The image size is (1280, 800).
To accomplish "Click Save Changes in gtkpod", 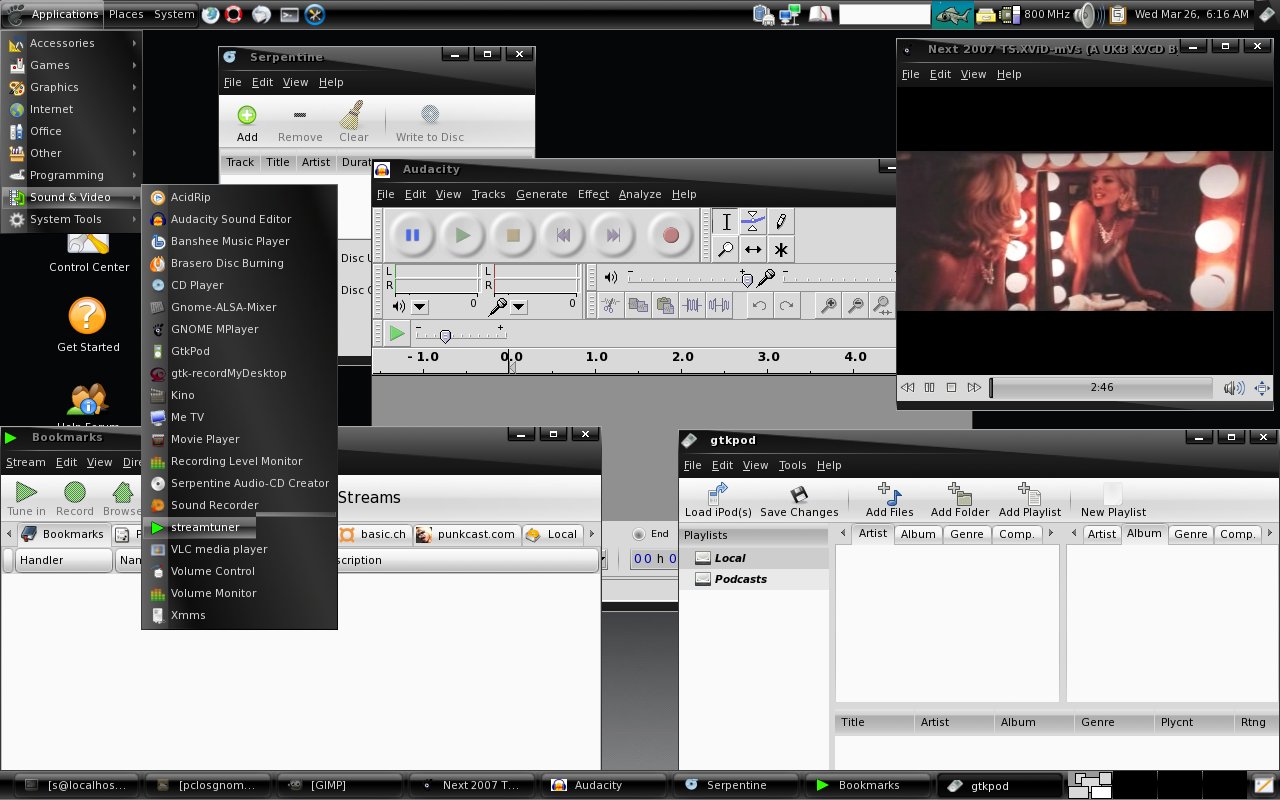I will (799, 501).
